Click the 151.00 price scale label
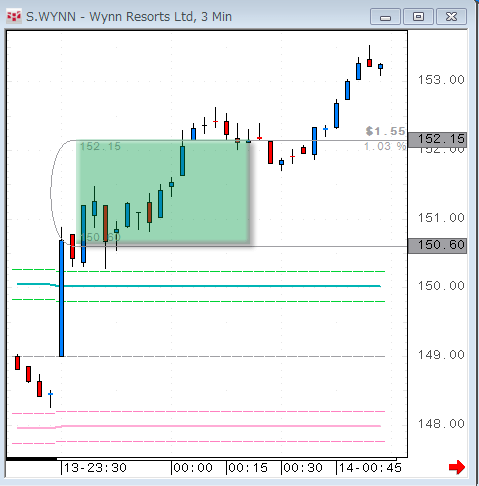Screen dimensions: 479x486 (x=441, y=218)
